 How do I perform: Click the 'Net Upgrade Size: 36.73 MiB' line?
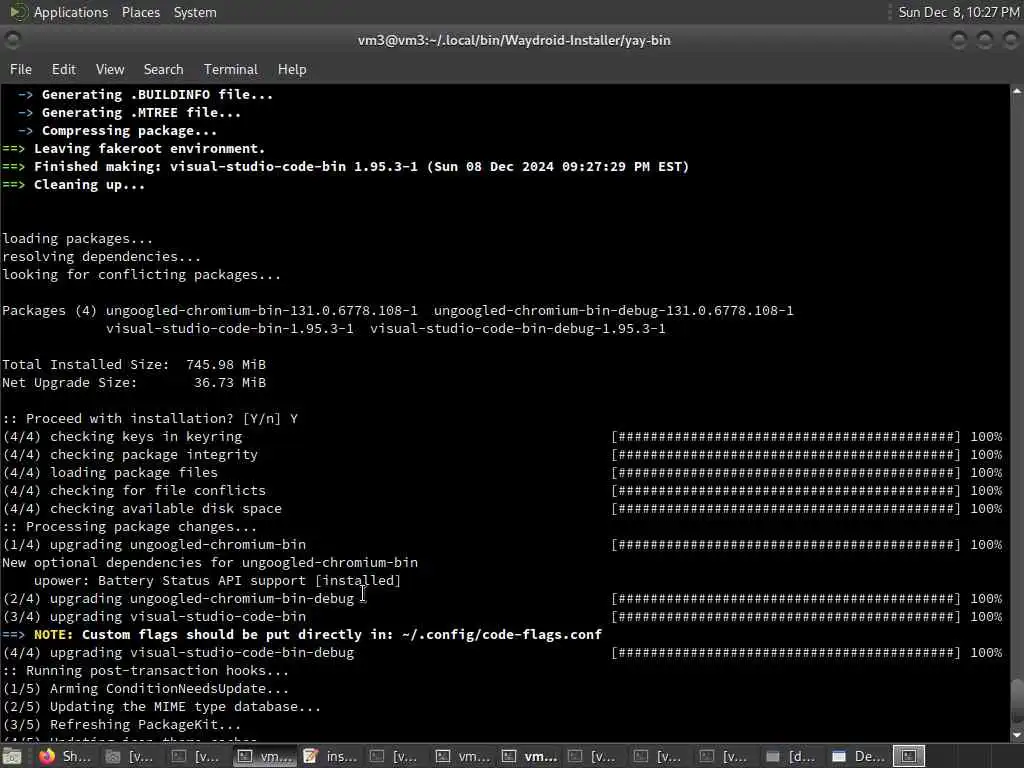click(134, 383)
